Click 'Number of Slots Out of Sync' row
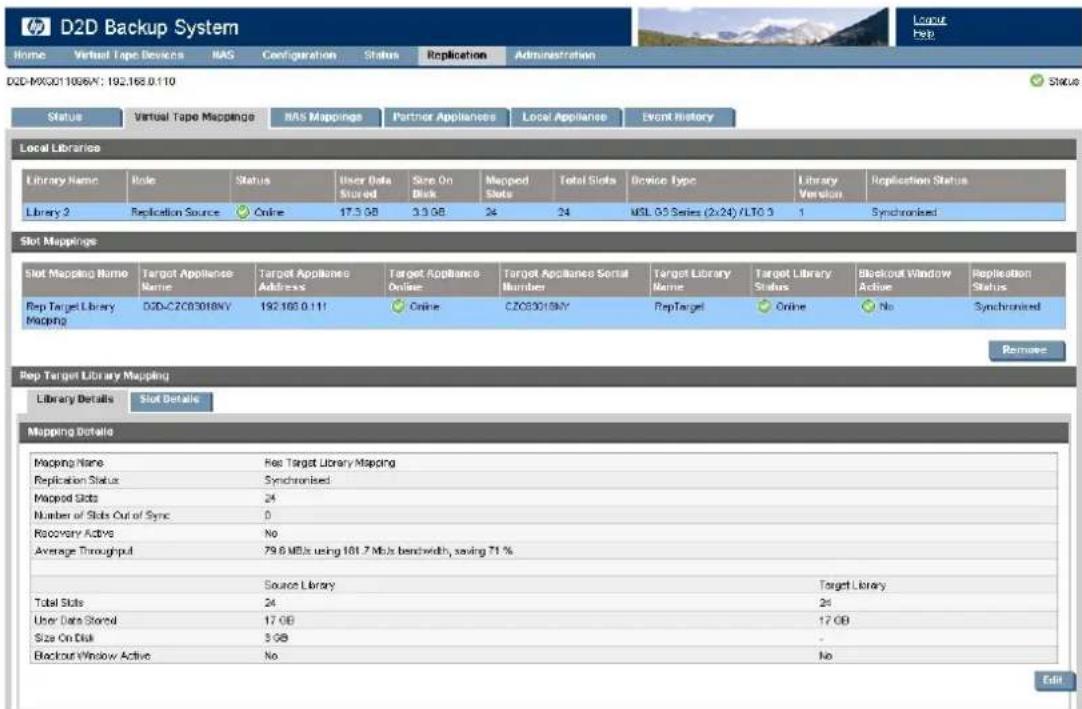 pyautogui.click(x=544, y=516)
